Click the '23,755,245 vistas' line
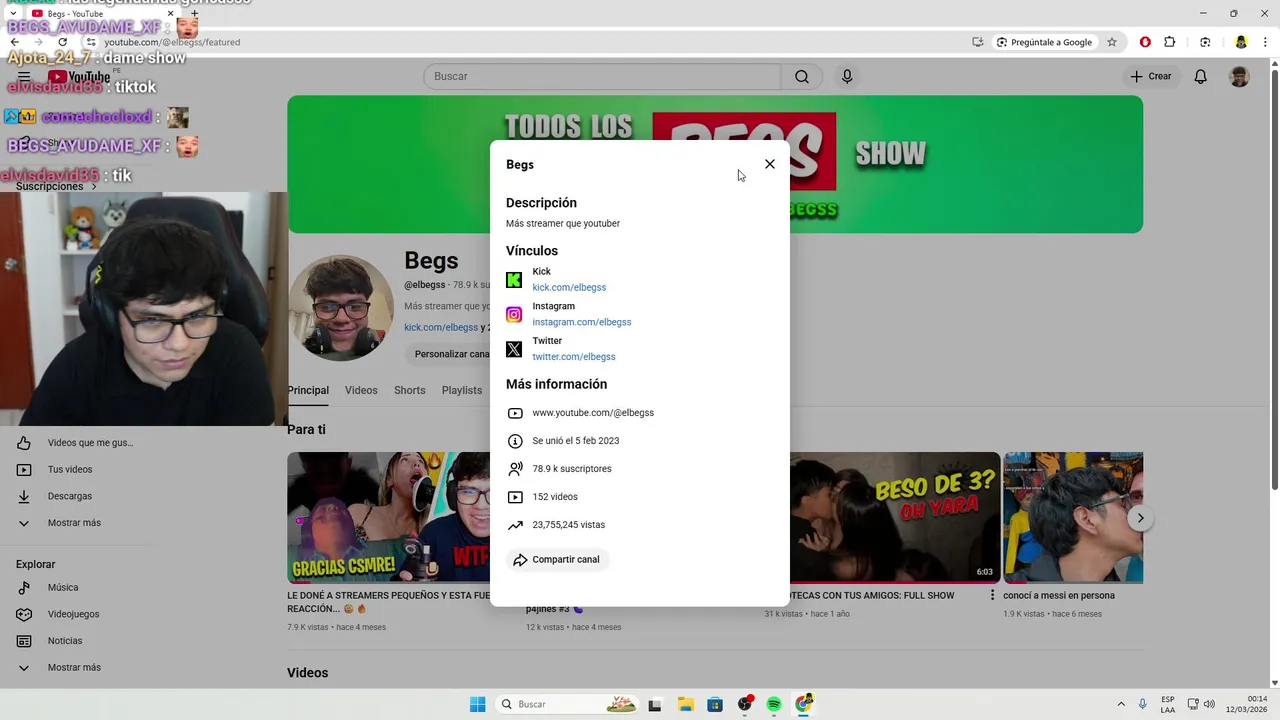This screenshot has width=1280, height=720. click(x=569, y=525)
